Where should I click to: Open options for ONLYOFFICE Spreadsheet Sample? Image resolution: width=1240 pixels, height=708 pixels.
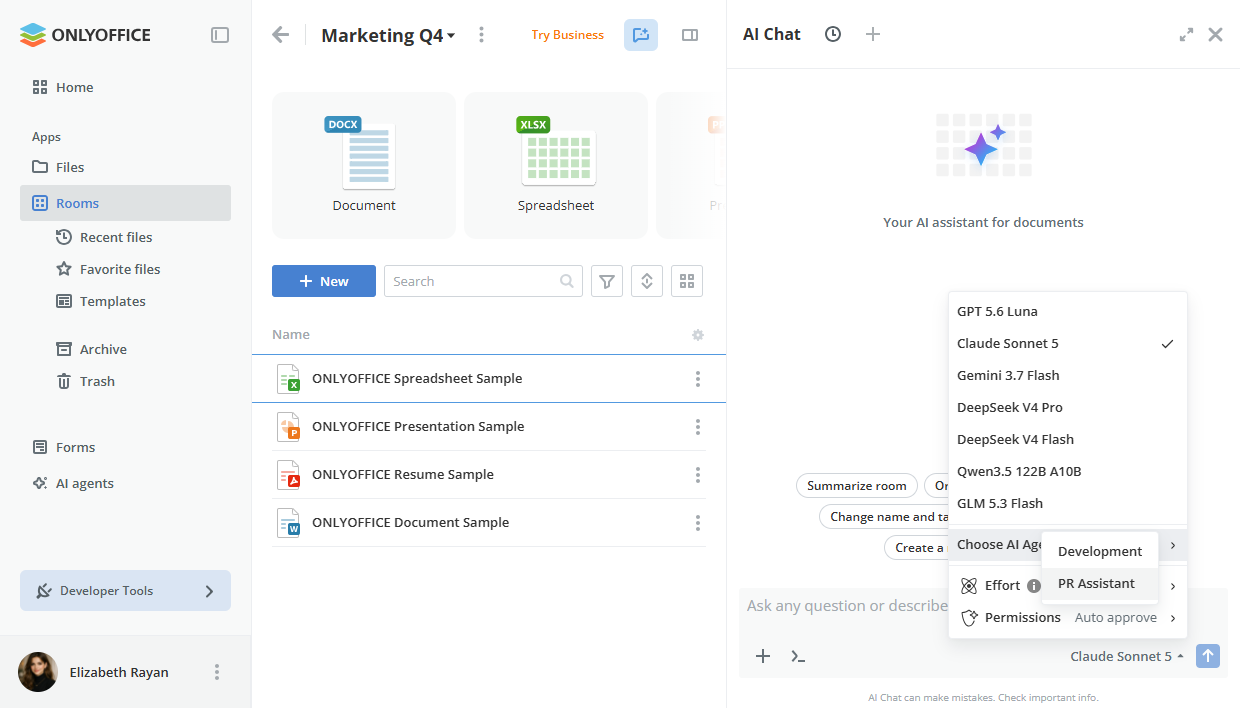pos(698,379)
